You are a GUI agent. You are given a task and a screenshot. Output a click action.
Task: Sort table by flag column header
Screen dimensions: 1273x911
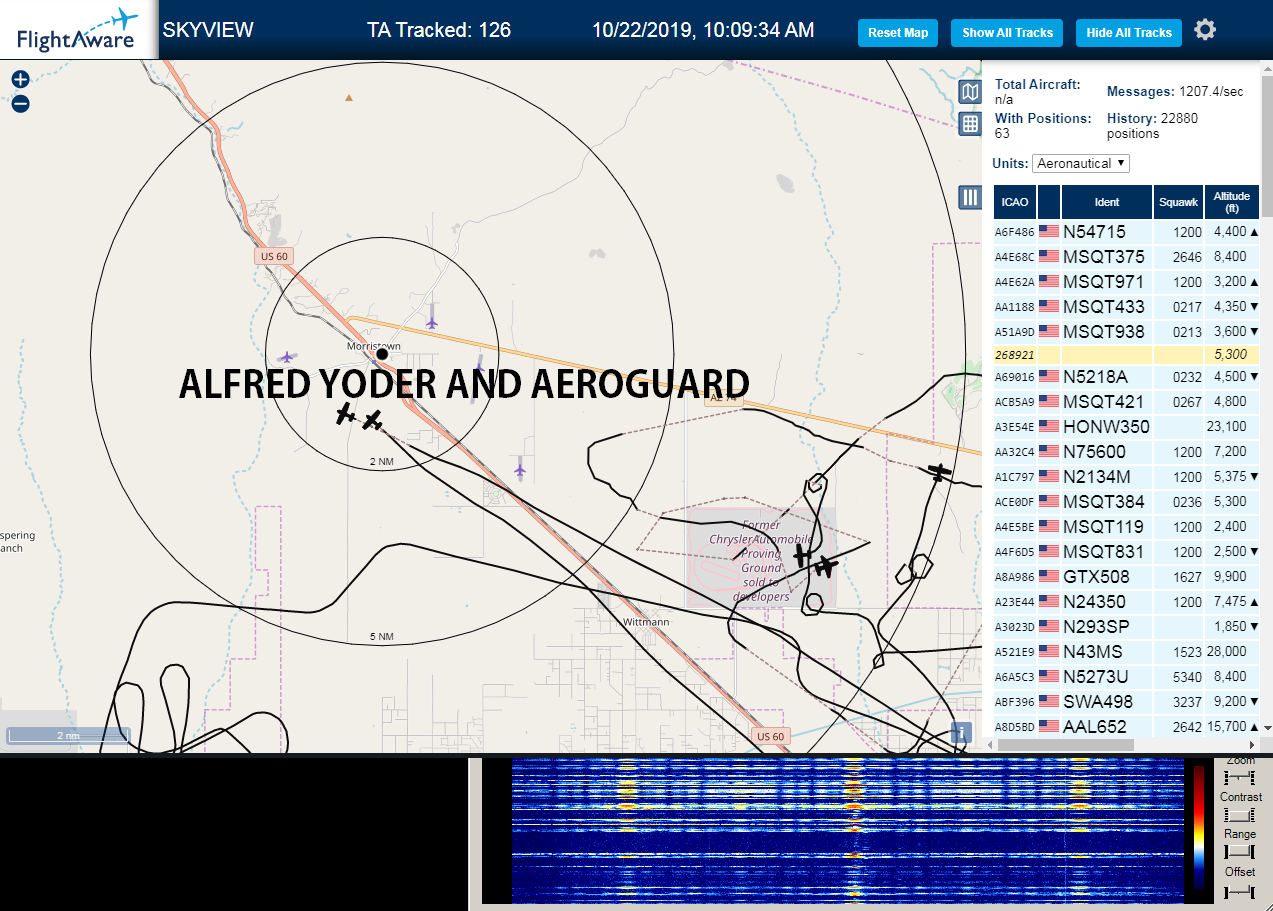click(x=1049, y=202)
